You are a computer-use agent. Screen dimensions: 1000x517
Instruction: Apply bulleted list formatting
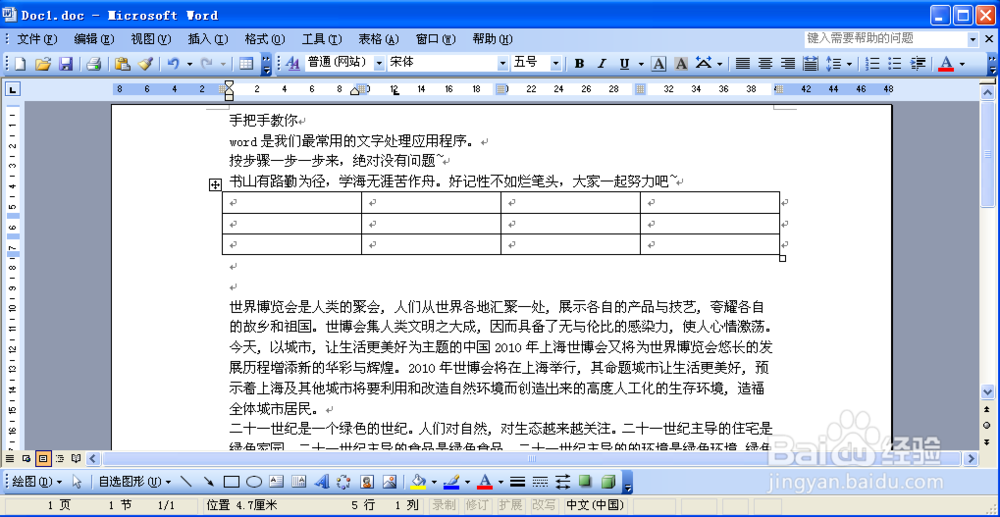click(896, 64)
